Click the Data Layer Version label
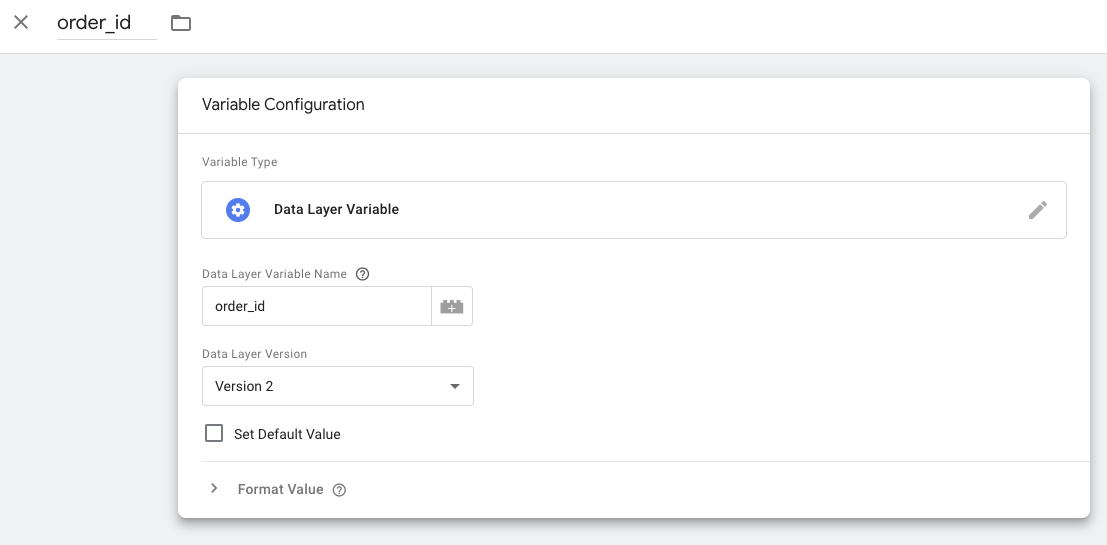Image resolution: width=1107 pixels, height=545 pixels. (x=254, y=354)
